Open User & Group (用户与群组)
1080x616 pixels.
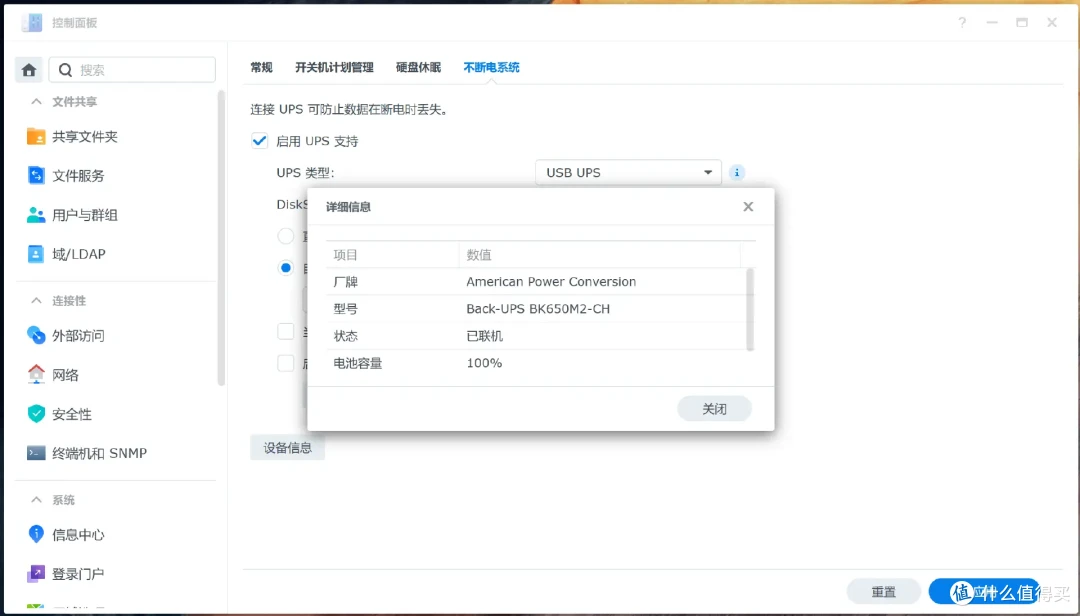(x=72, y=215)
